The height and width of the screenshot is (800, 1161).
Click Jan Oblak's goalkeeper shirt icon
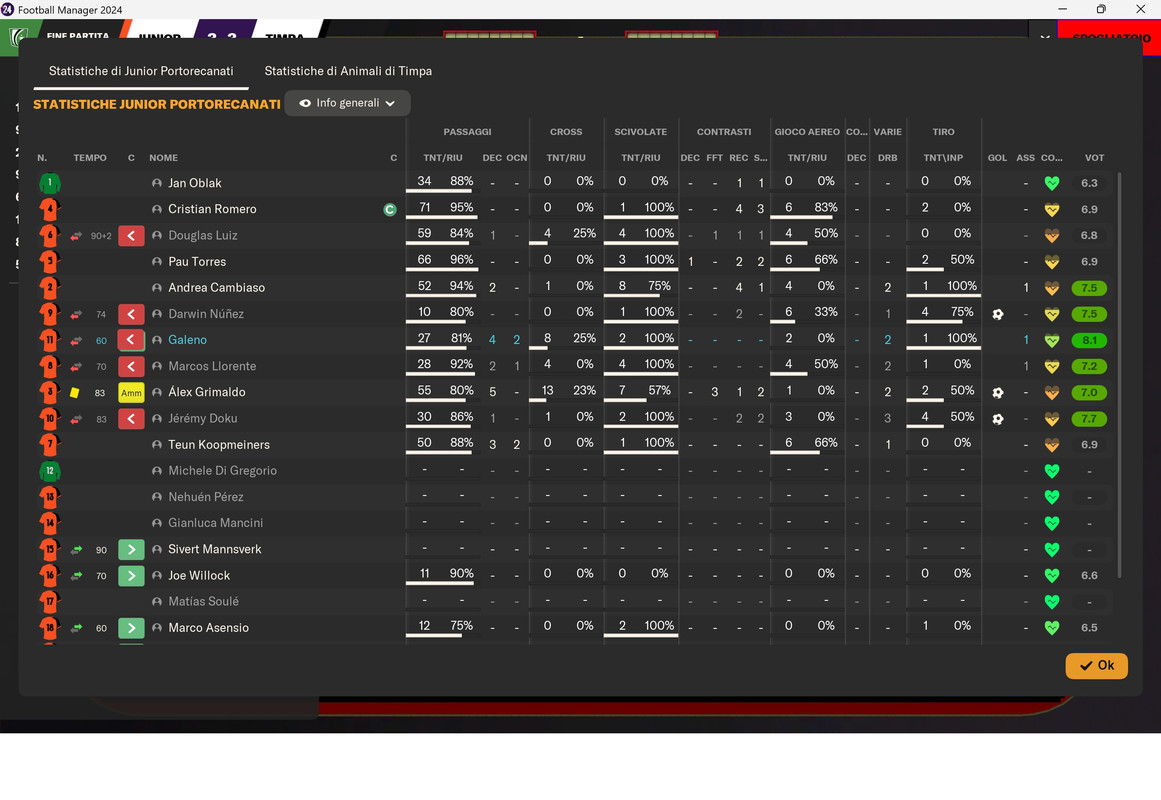[50, 183]
